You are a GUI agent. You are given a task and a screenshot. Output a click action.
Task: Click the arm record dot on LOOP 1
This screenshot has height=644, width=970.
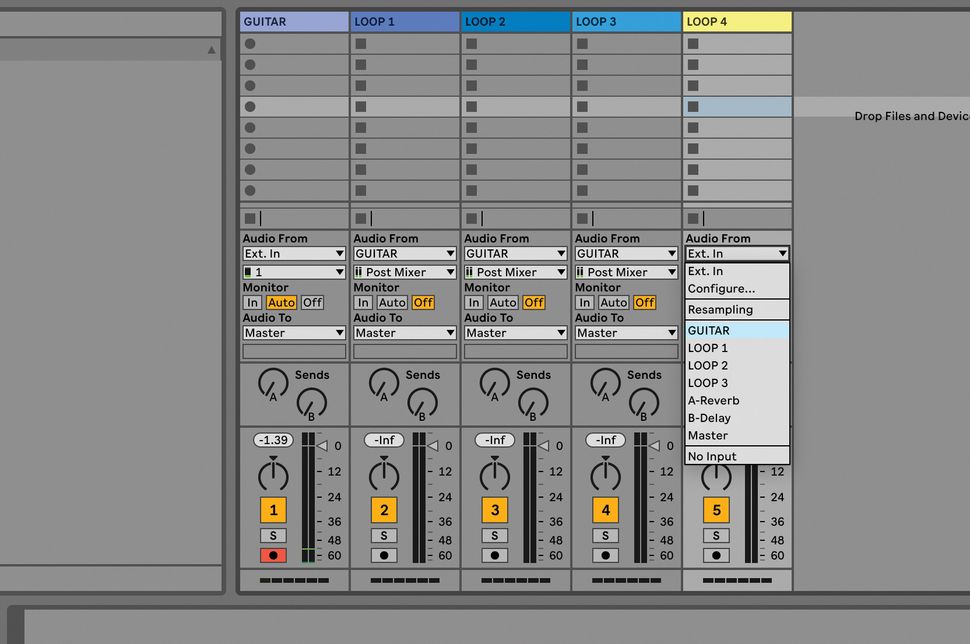pyautogui.click(x=384, y=555)
